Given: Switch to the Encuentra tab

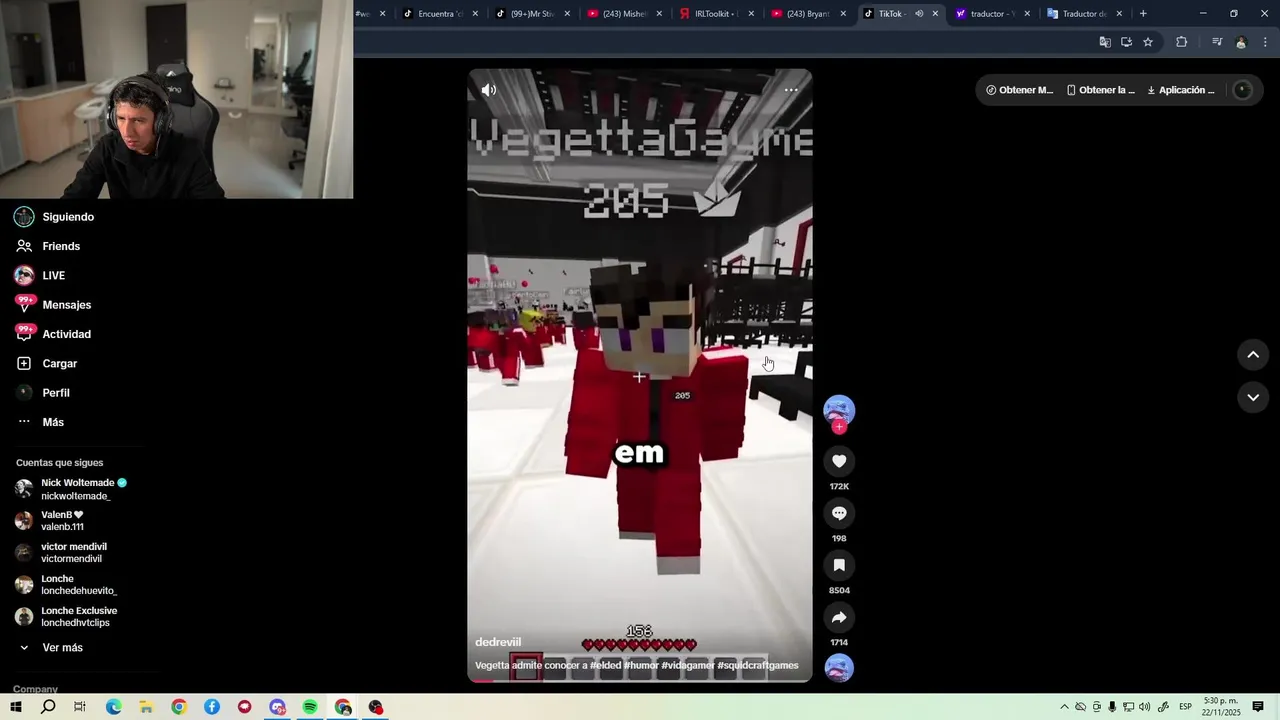Looking at the screenshot, I should click(439, 14).
